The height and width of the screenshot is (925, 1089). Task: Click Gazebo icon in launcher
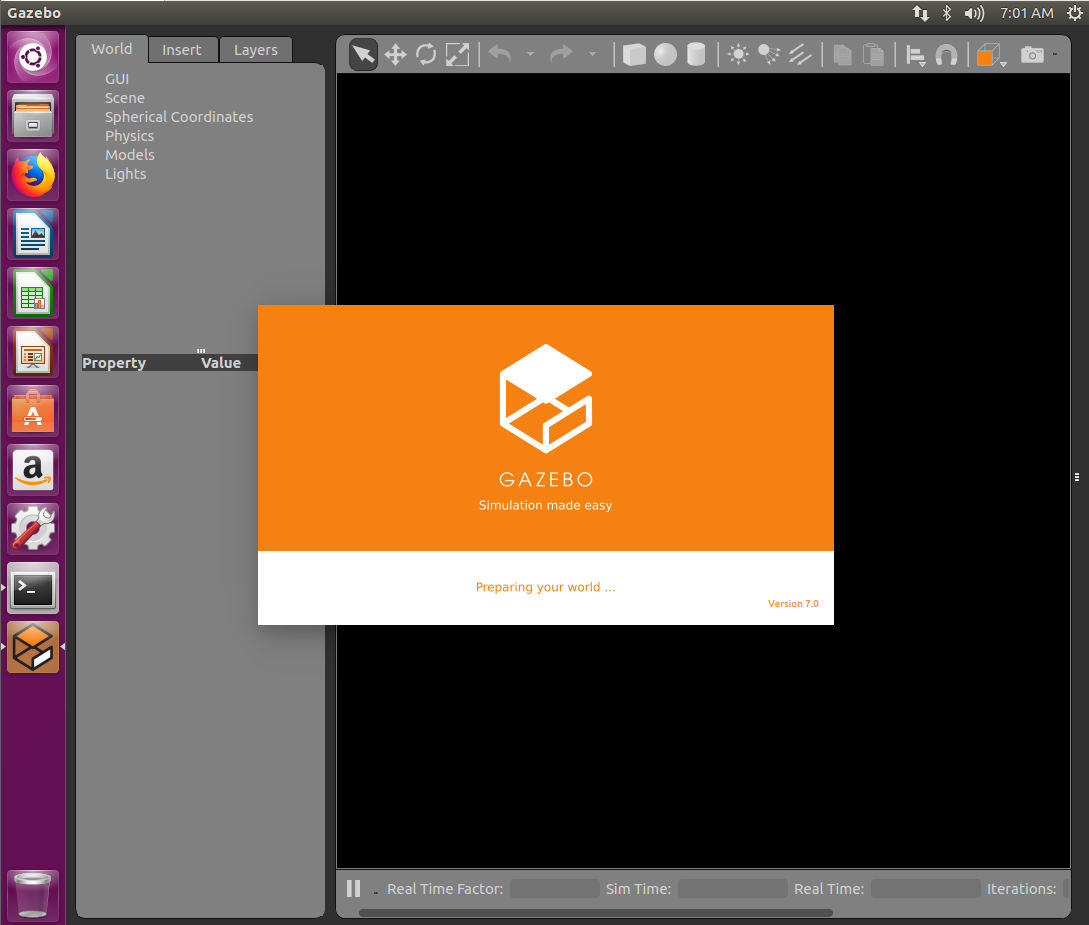click(33, 647)
